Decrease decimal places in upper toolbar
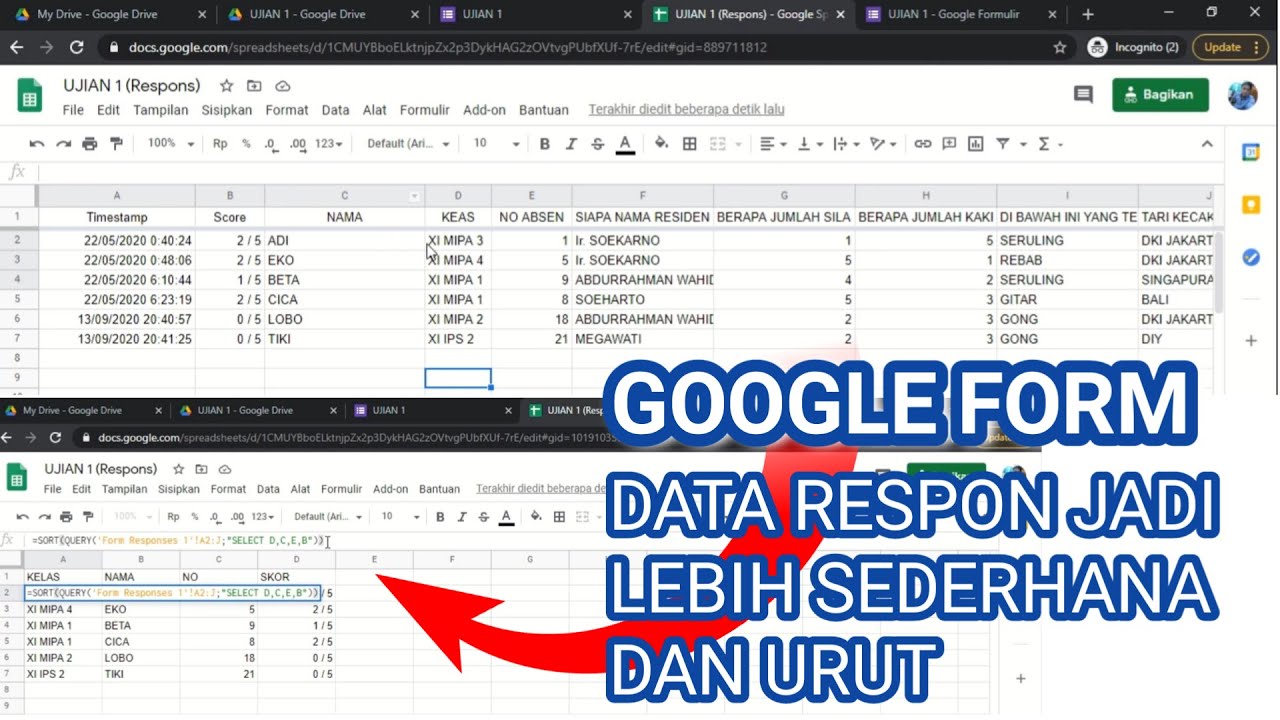Screen dimensions: 1280x720 point(270,144)
